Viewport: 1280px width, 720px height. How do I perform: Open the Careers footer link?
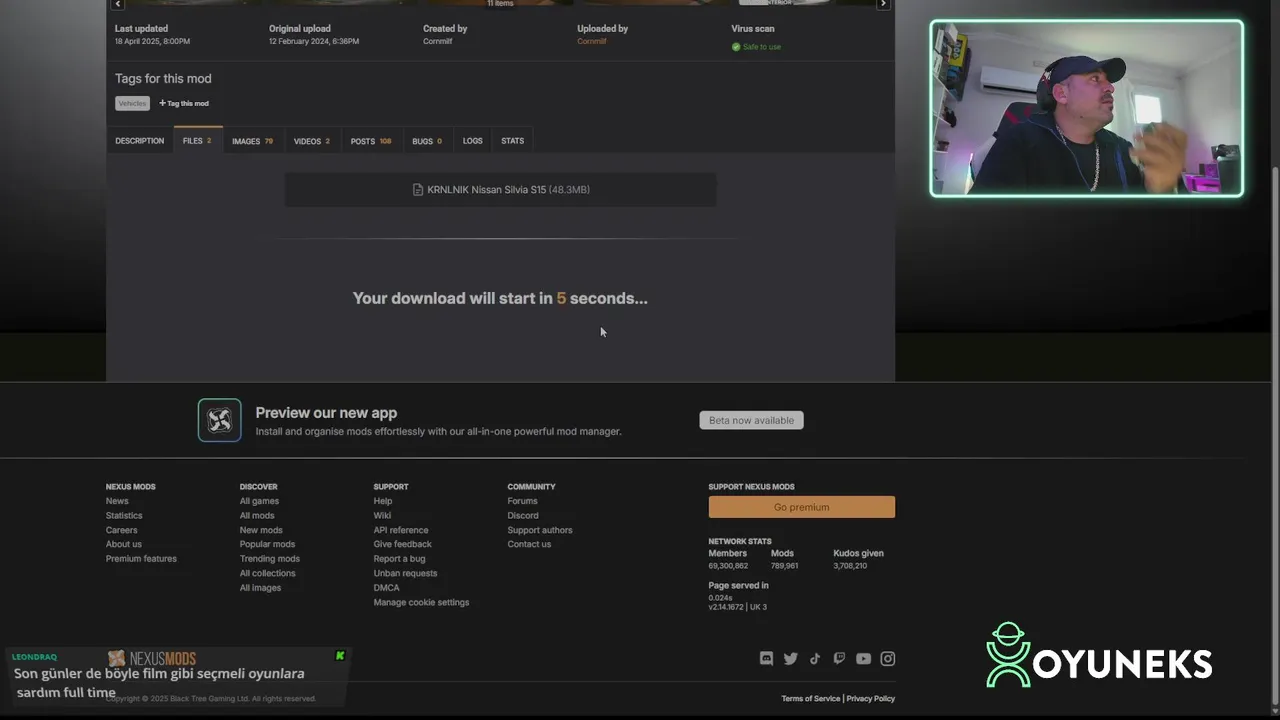(x=121, y=530)
